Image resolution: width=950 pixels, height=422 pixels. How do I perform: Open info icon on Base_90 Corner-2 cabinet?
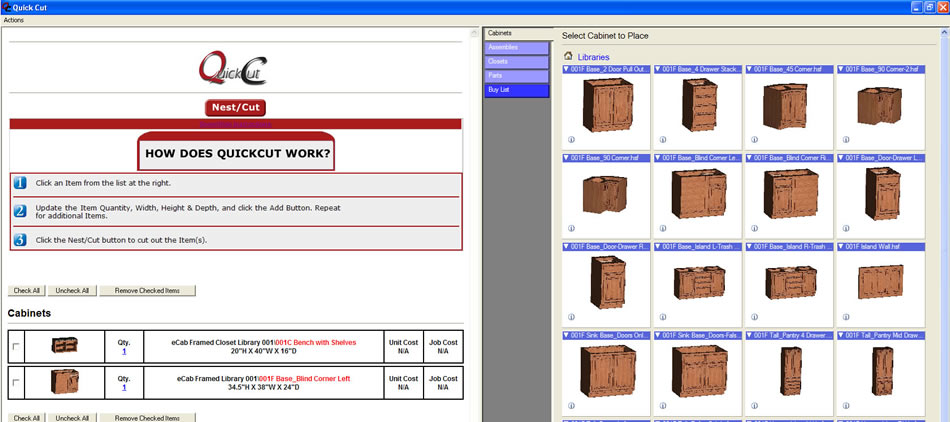tap(846, 139)
